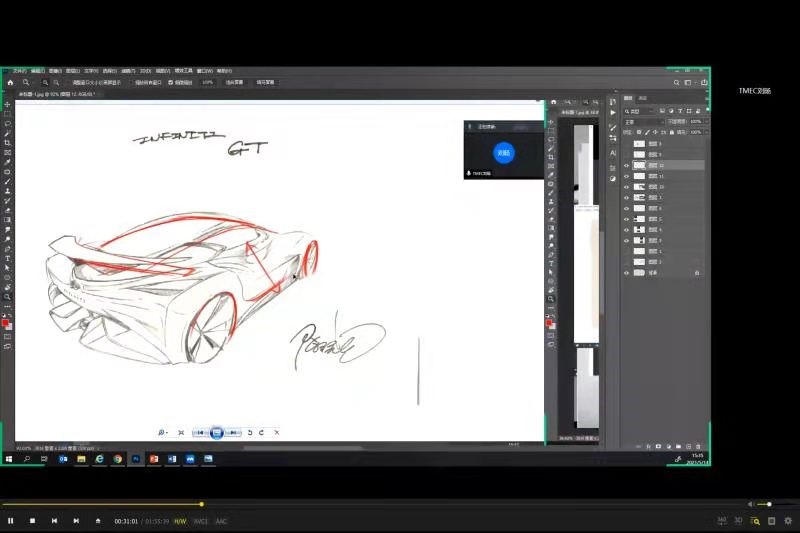The width and height of the screenshot is (800, 533).
Task: Toggle the layer filter on/off switch
Action: tap(707, 111)
